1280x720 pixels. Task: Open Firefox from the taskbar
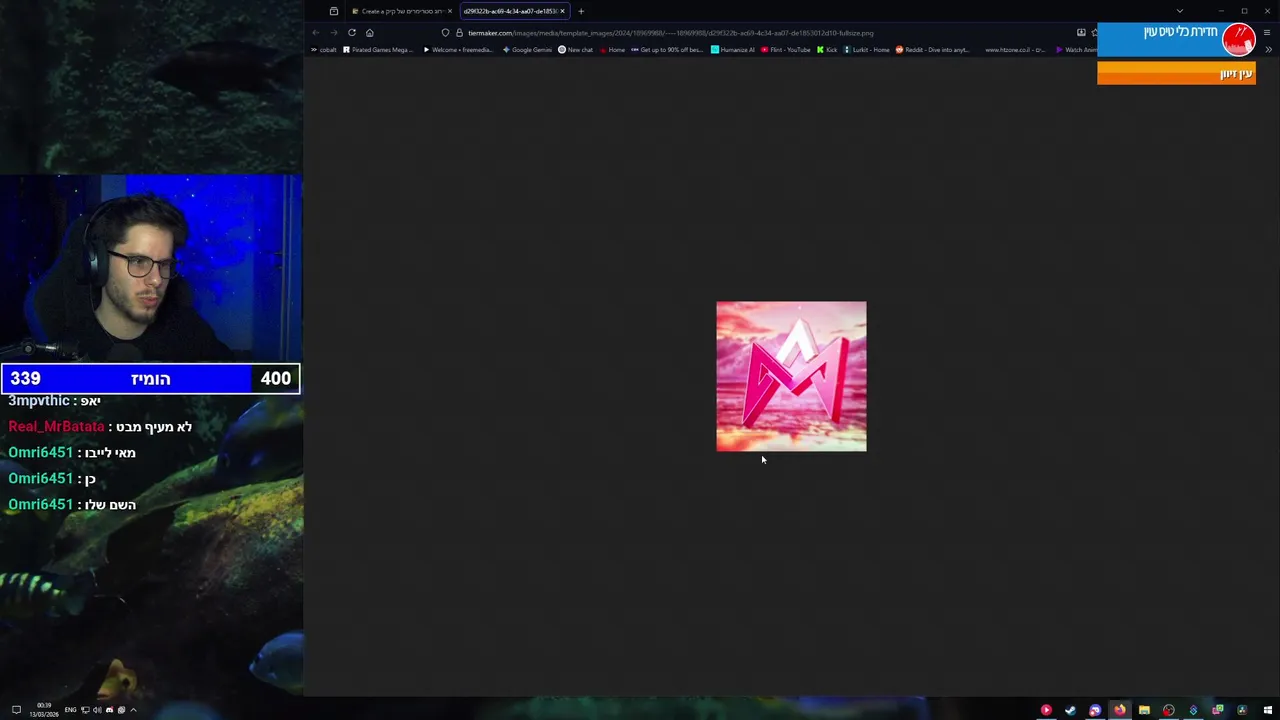(1120, 710)
